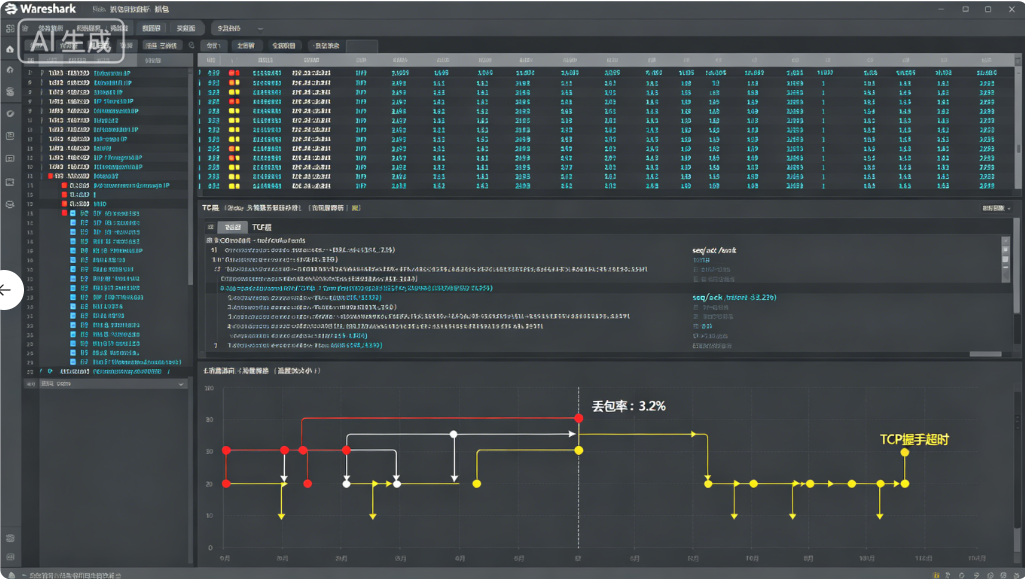Image resolution: width=1025 pixels, height=580 pixels.
Task: Click the back arrow circle button
Action: (6, 290)
